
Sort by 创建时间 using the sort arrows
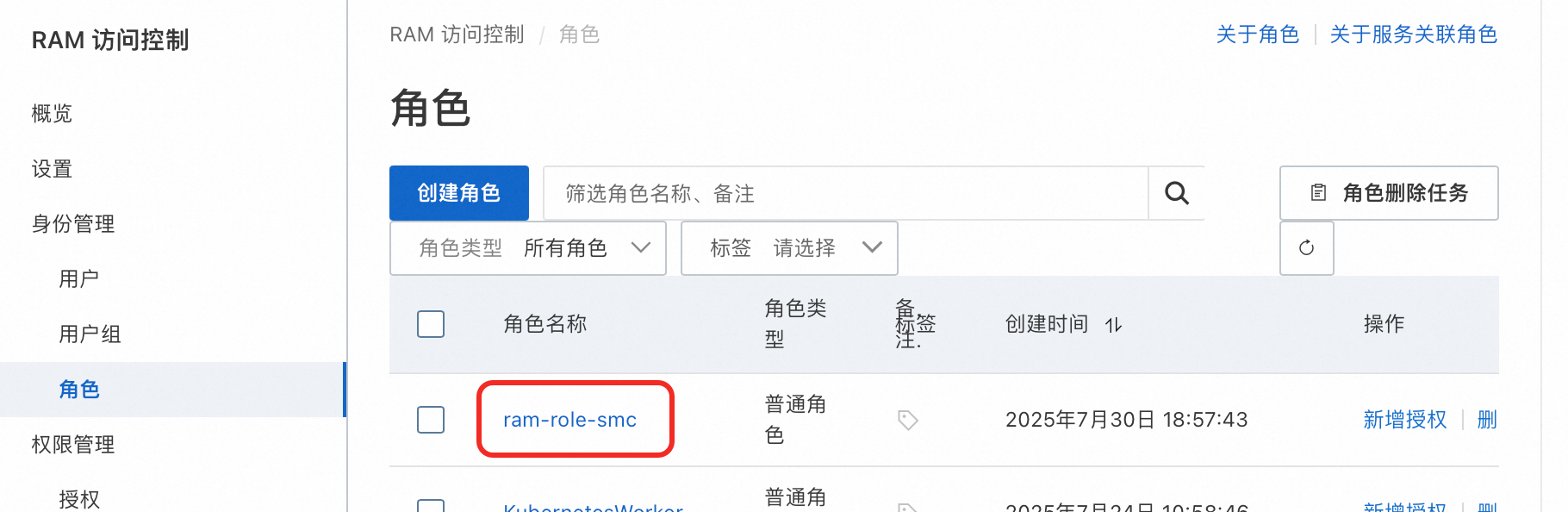(x=1113, y=325)
